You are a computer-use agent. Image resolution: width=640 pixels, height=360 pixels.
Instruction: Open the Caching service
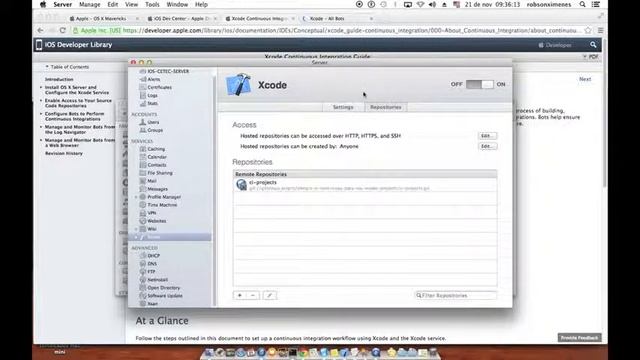(156, 149)
